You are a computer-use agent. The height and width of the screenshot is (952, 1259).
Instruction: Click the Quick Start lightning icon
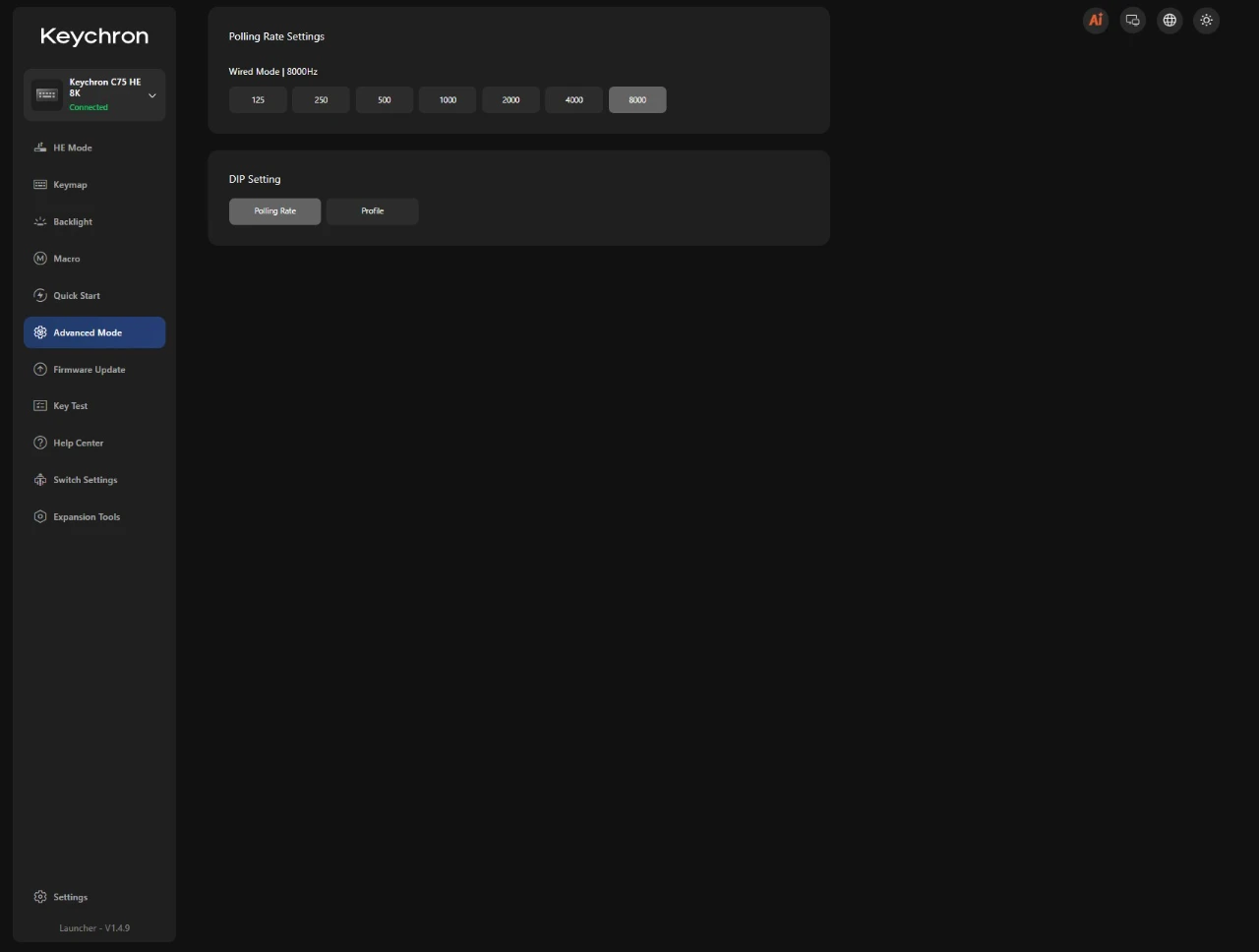[40, 295]
